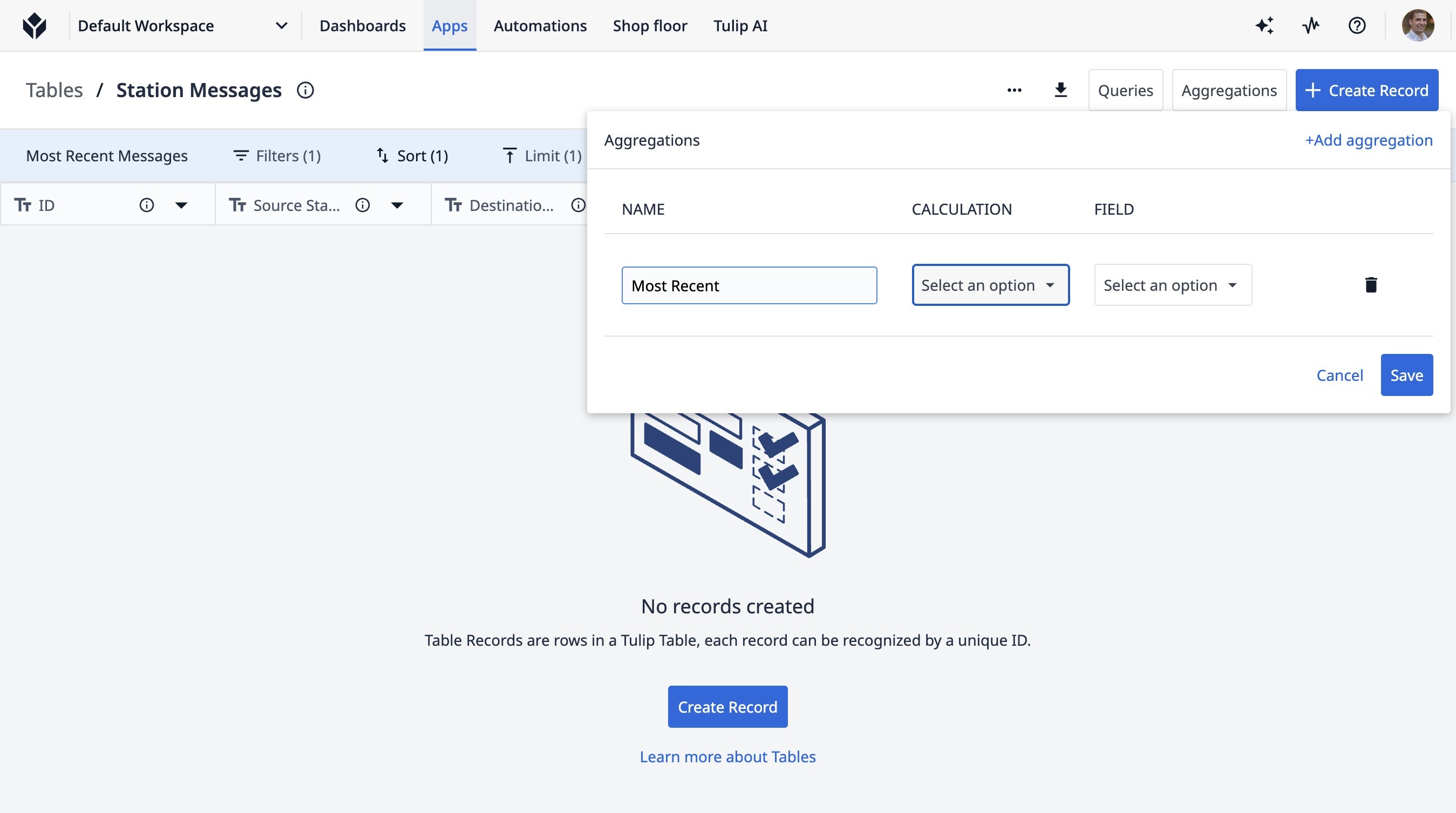Viewport: 1456px width, 813px height.
Task: Click the activity pulse icon
Action: (x=1311, y=25)
